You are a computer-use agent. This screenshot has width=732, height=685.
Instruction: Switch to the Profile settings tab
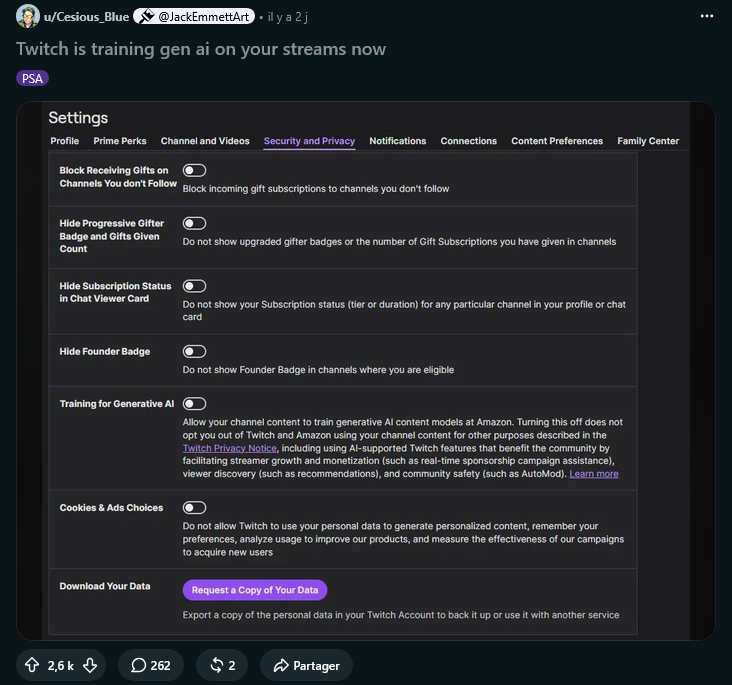coord(64,141)
